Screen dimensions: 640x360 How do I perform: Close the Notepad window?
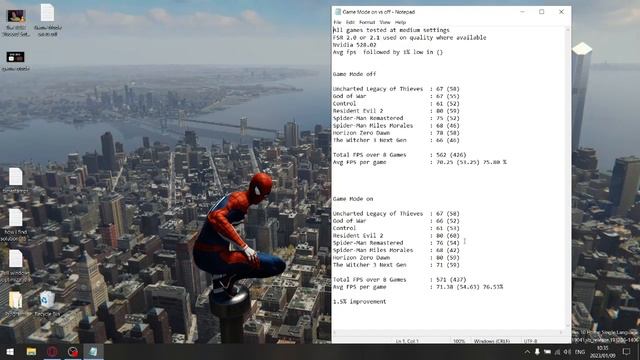[x=561, y=12]
